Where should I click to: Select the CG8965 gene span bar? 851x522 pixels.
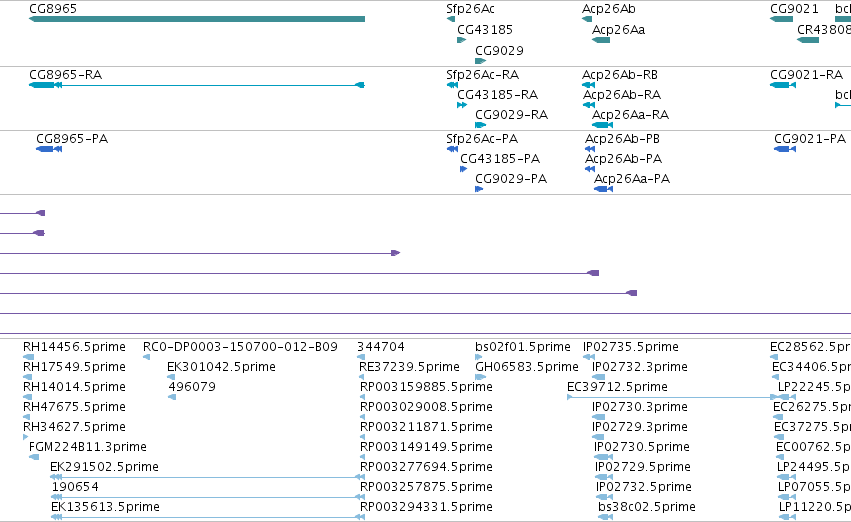pyautogui.click(x=196, y=19)
